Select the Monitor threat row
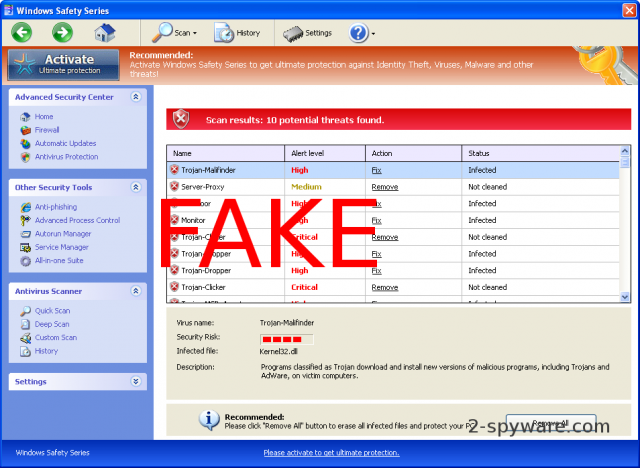 [393, 220]
